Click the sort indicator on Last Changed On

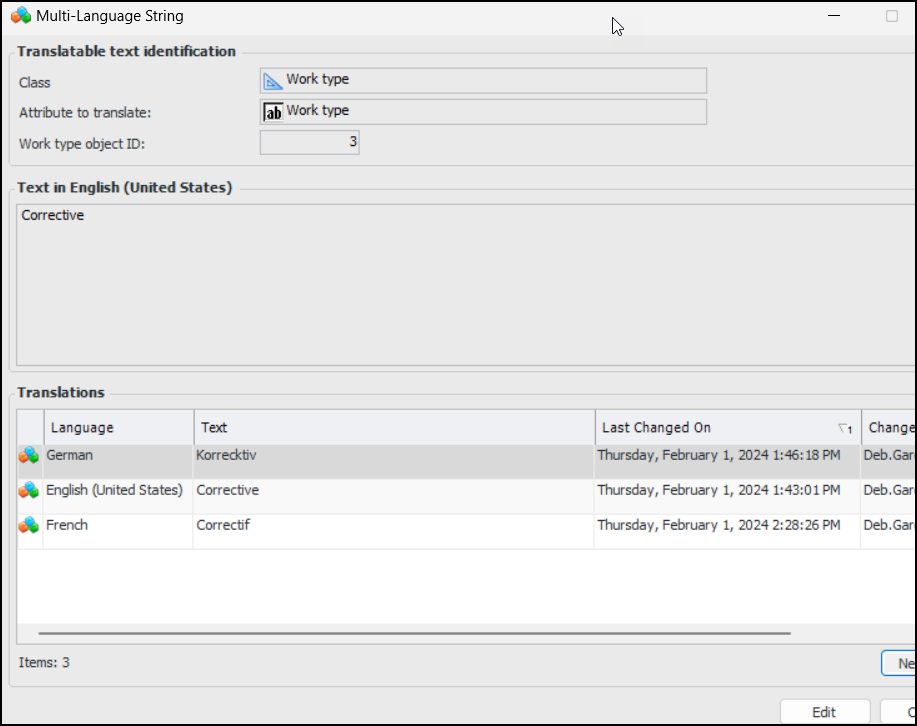pyautogui.click(x=845, y=428)
